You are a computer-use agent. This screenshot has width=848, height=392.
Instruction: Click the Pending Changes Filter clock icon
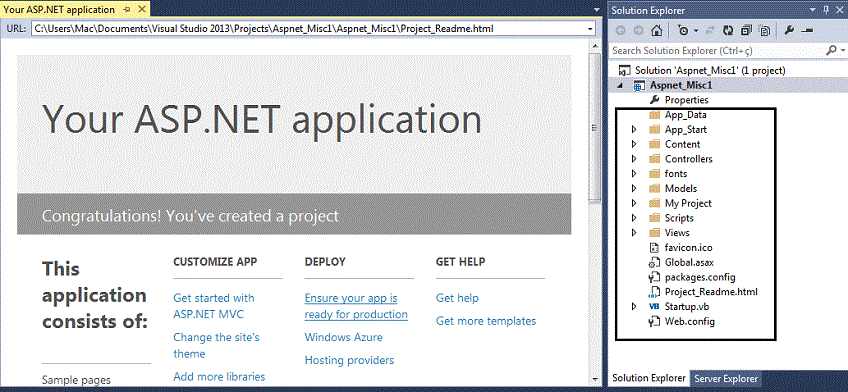683,31
